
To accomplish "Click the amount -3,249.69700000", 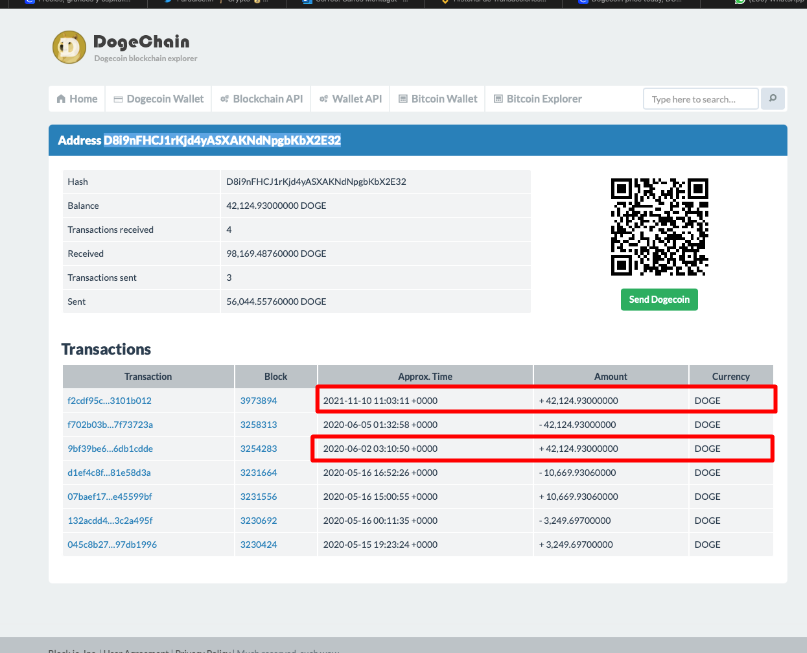I will coord(575,521).
